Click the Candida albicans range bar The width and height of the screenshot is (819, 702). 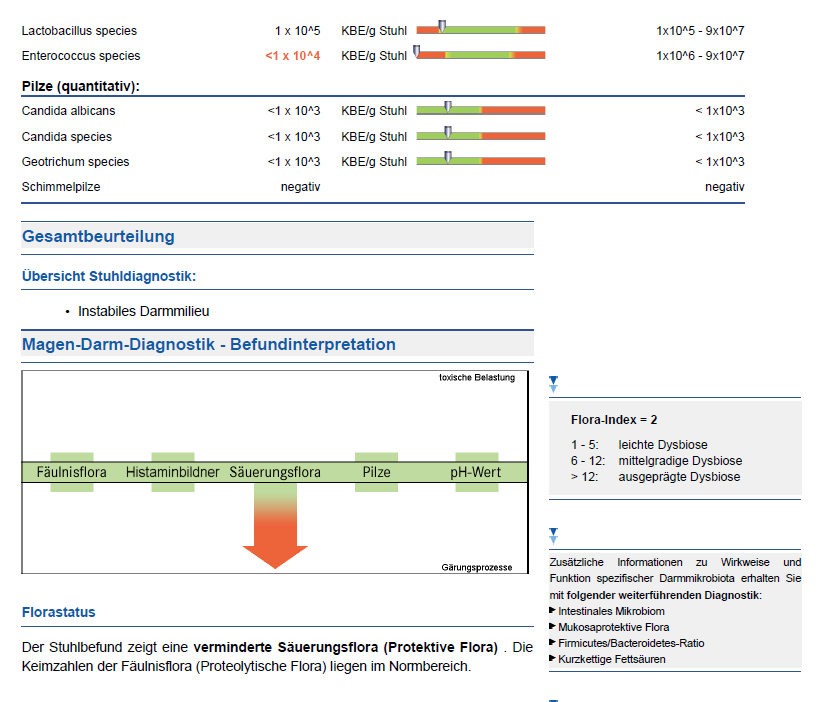click(481, 110)
